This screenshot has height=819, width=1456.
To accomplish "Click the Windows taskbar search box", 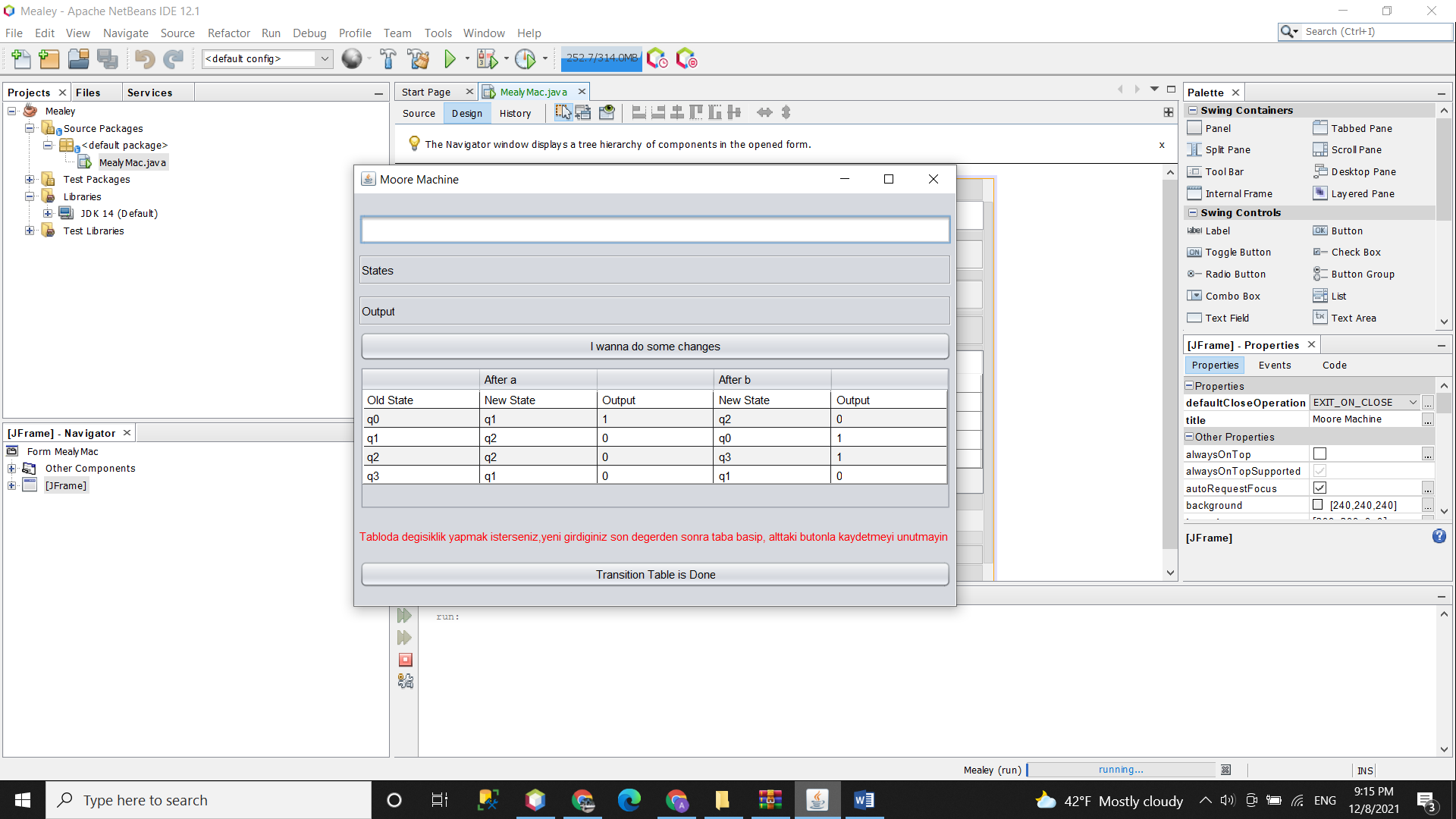I will (209, 800).
